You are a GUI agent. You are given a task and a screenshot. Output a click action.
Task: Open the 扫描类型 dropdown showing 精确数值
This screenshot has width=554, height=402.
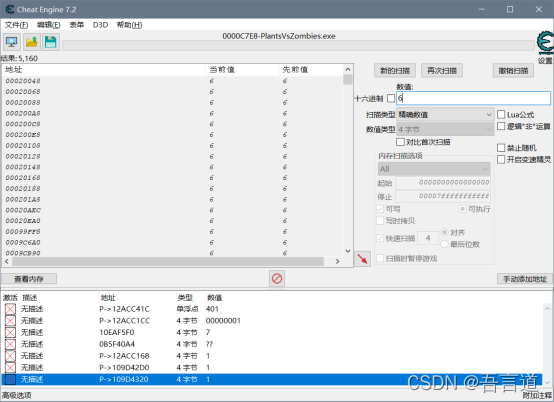pyautogui.click(x=445, y=114)
